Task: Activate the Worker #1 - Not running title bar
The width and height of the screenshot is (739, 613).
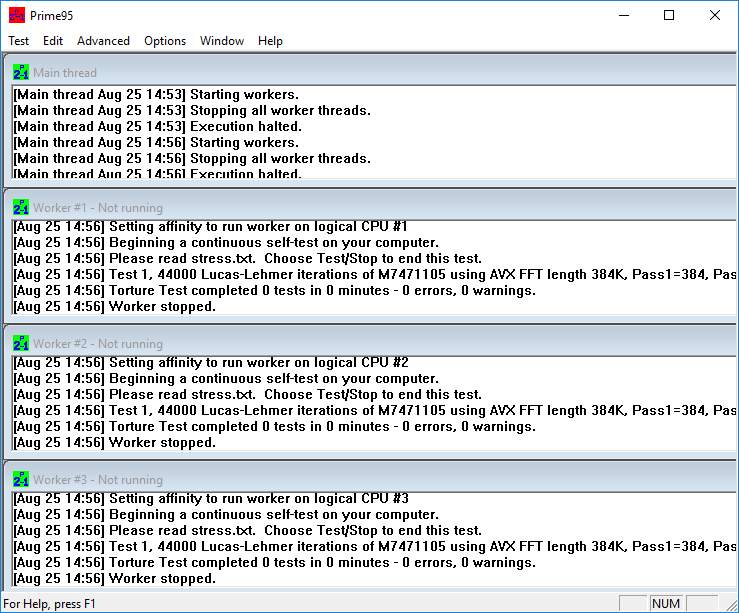Action: pyautogui.click(x=370, y=206)
